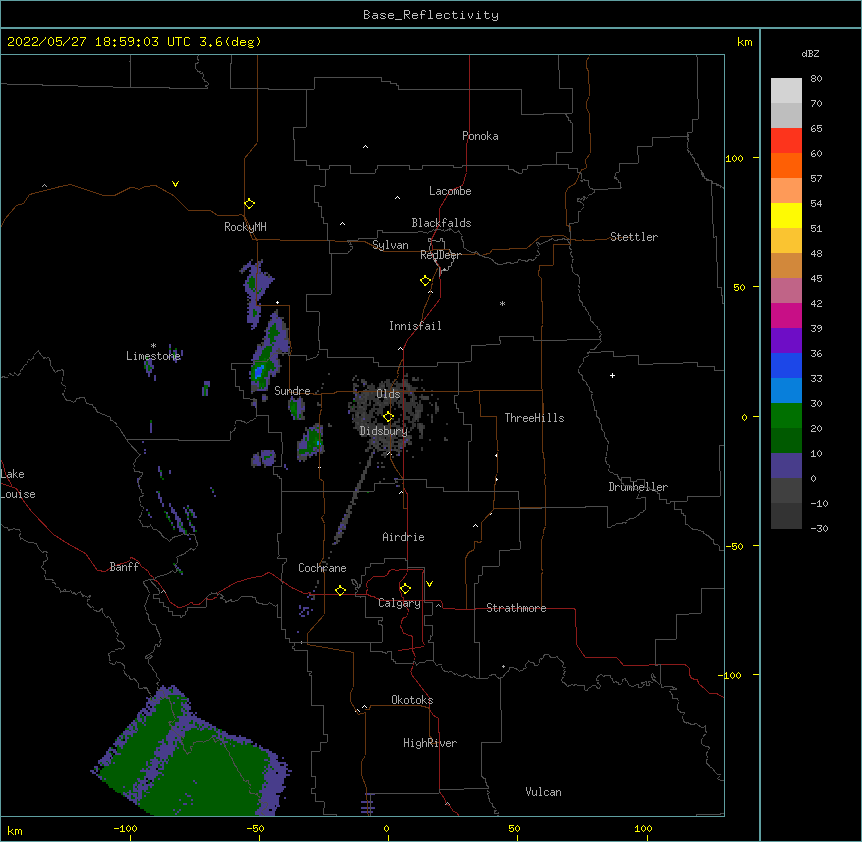Select the Lacombe city label

coord(450,191)
